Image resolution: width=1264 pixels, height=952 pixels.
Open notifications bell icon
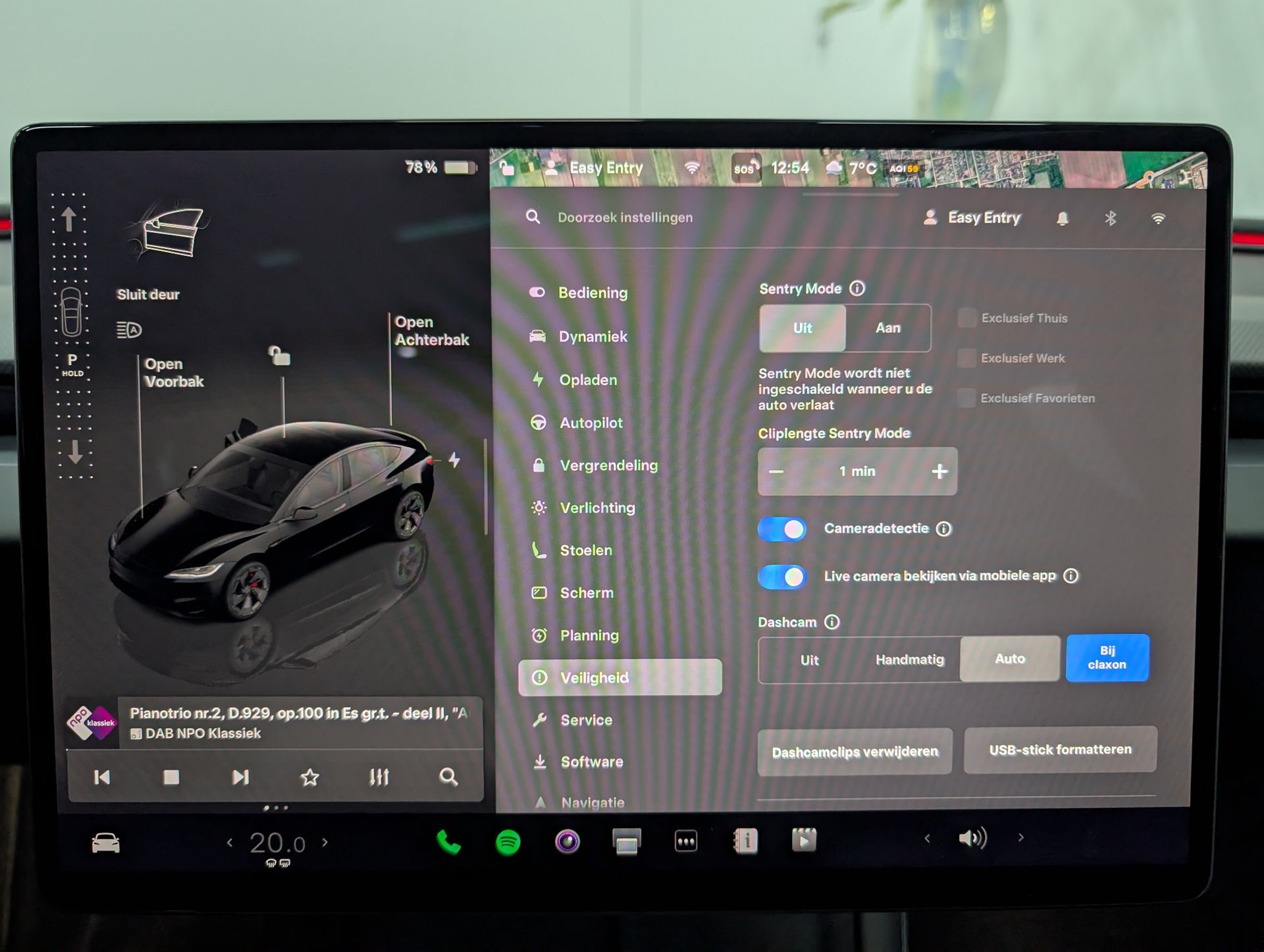coord(1062,218)
